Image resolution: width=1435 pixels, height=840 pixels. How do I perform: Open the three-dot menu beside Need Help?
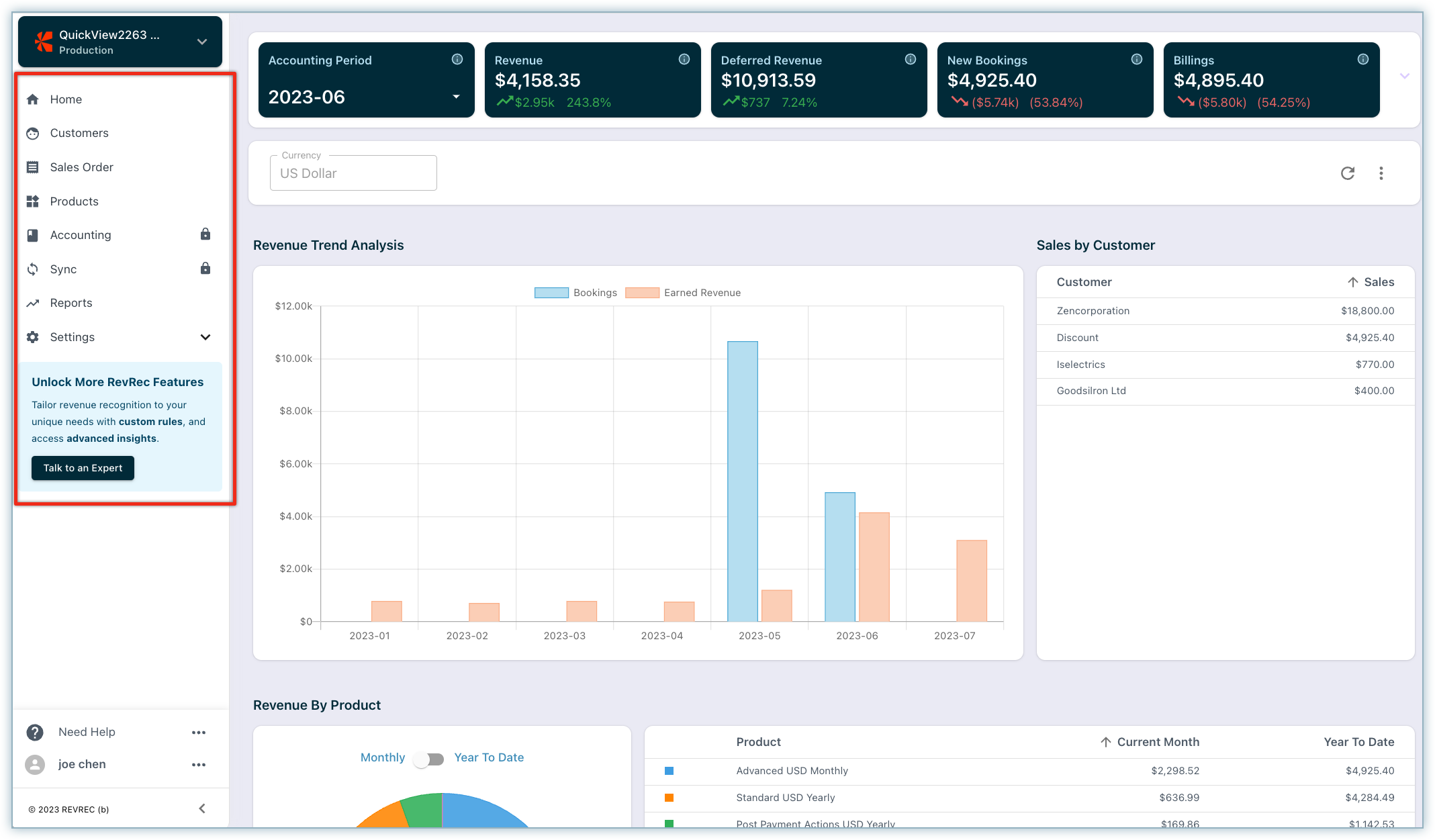coord(199,733)
